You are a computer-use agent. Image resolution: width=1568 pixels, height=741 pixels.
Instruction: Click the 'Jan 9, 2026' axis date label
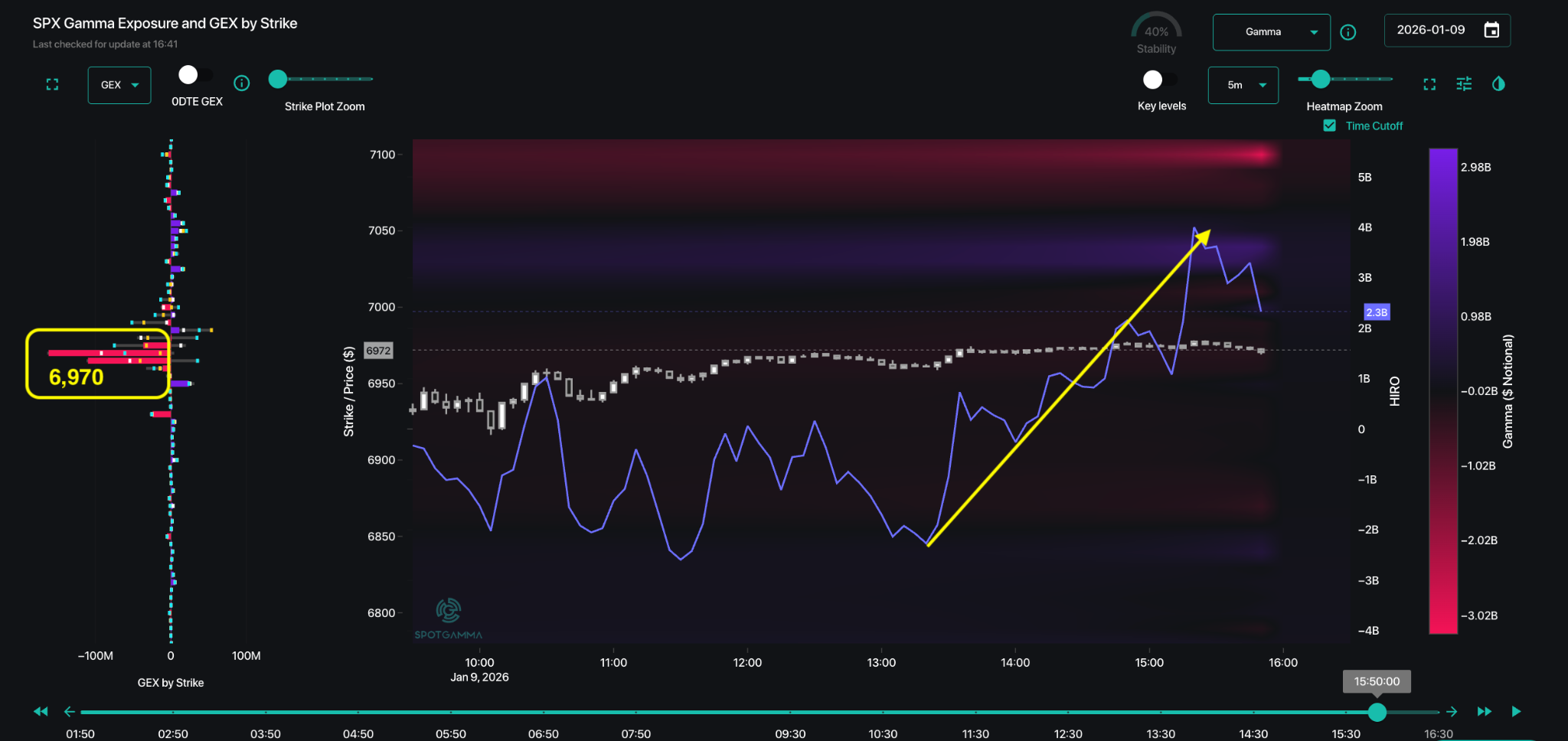point(479,677)
